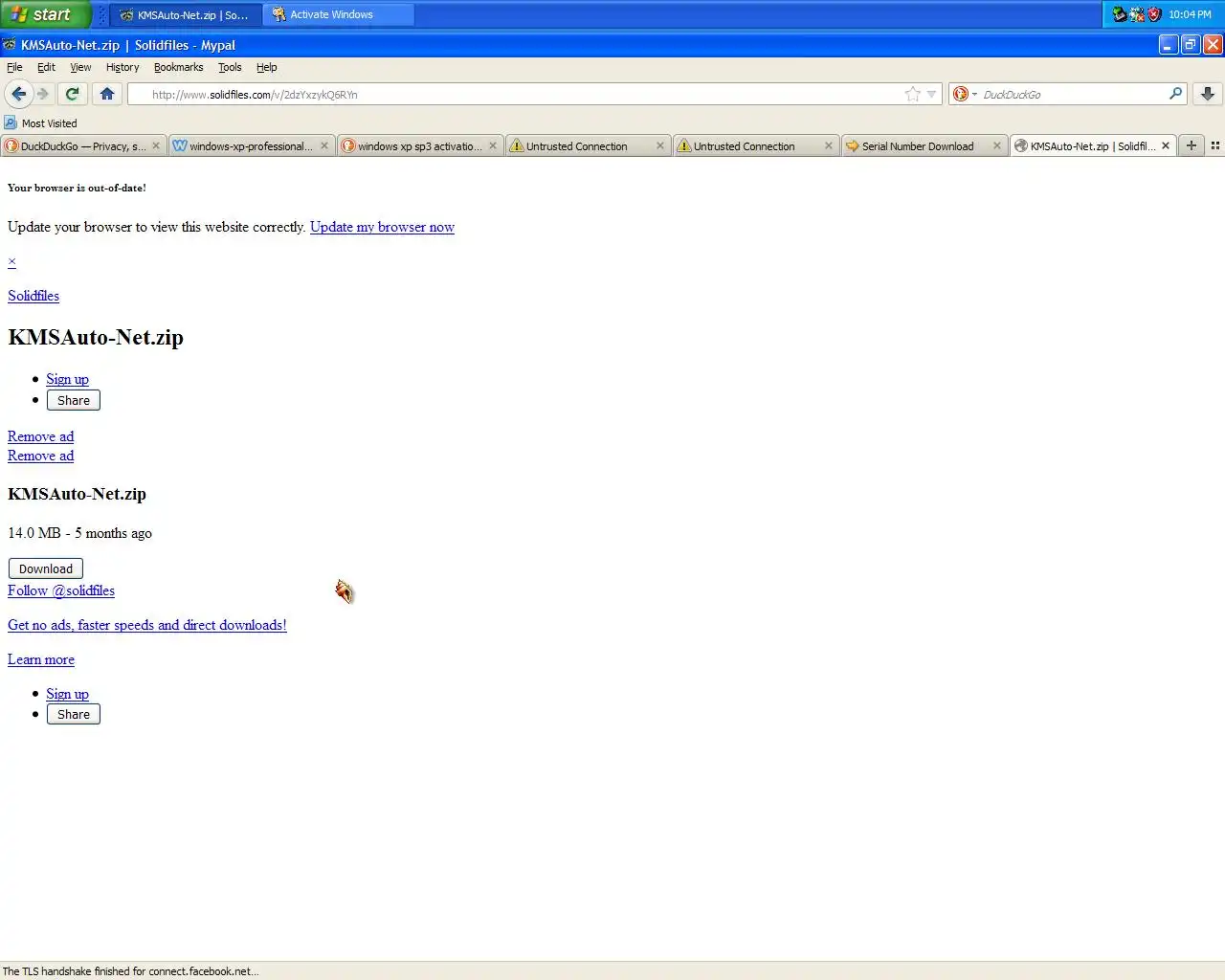Image resolution: width=1225 pixels, height=980 pixels.
Task: Open the History menu
Action: pyautogui.click(x=122, y=67)
